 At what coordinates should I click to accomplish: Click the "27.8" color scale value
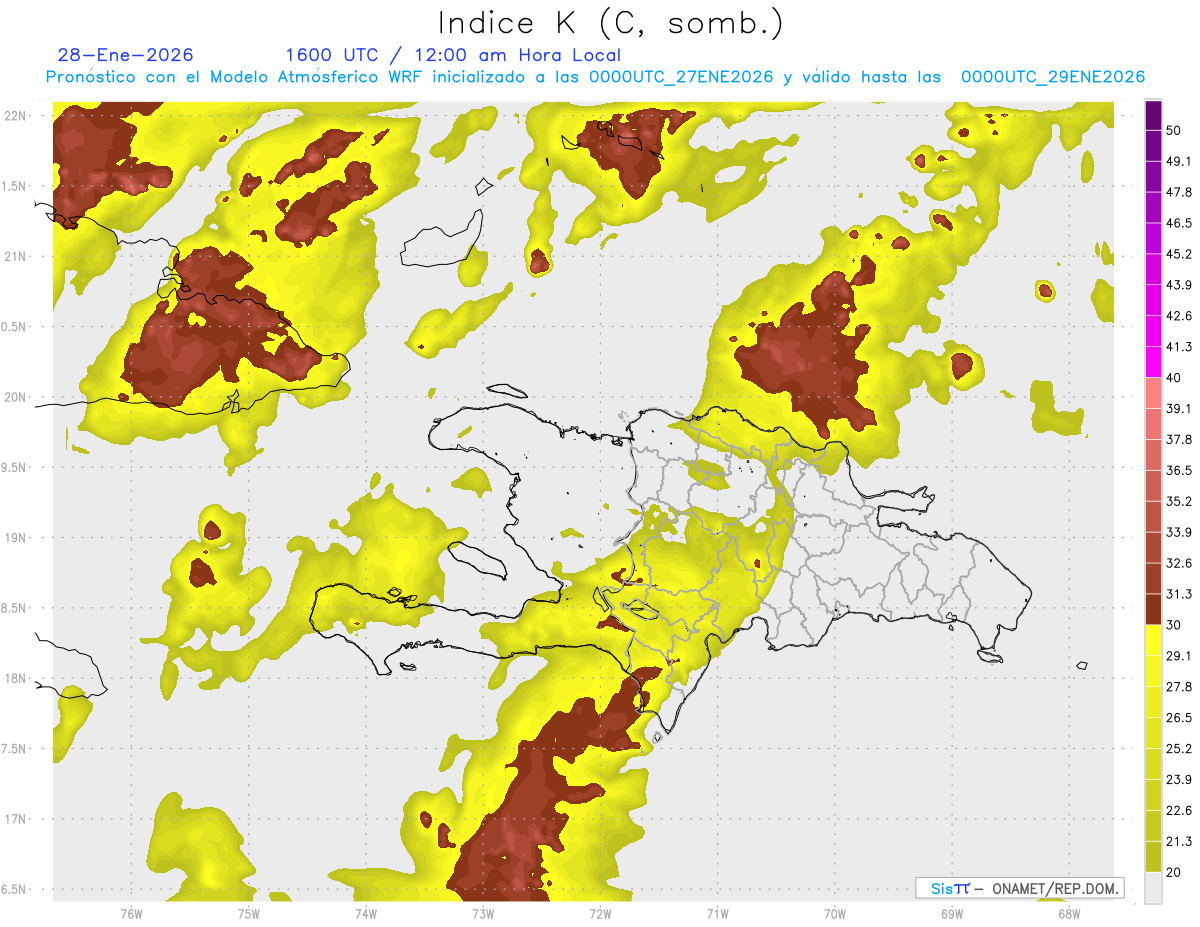coord(1178,686)
